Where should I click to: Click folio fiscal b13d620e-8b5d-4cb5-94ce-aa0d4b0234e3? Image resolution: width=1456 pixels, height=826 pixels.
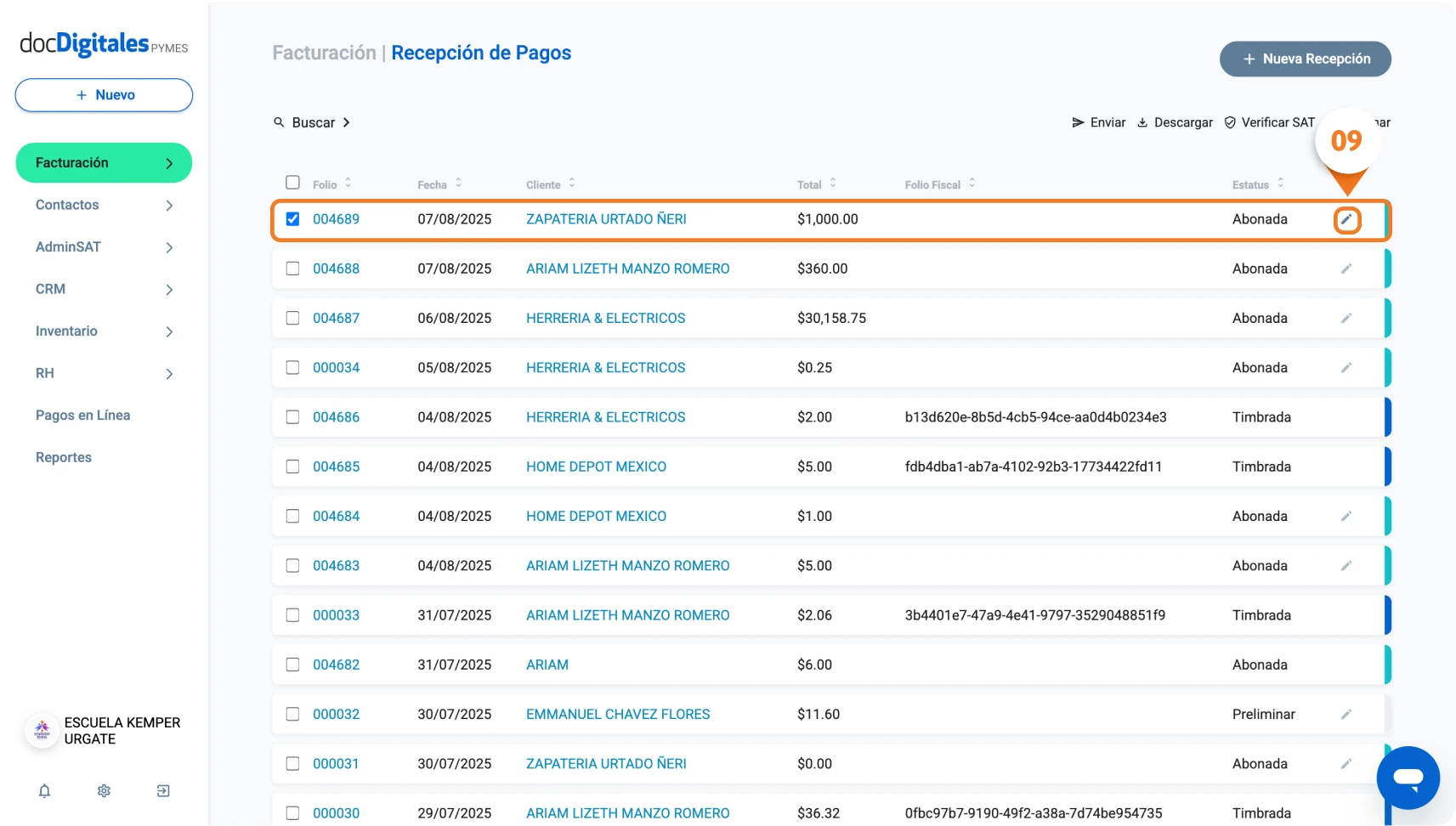(x=1035, y=417)
